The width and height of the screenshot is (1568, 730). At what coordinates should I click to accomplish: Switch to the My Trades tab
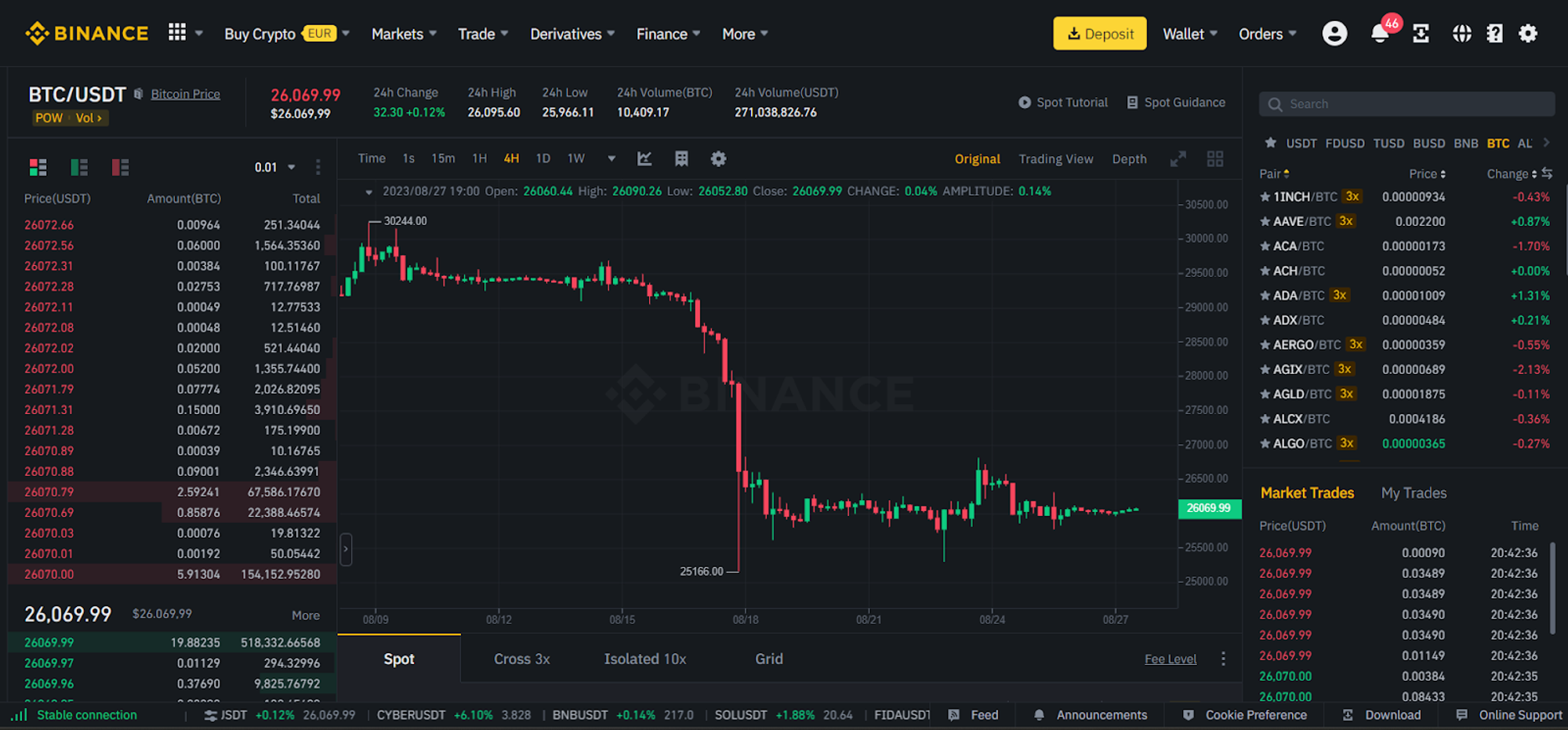click(x=1414, y=492)
